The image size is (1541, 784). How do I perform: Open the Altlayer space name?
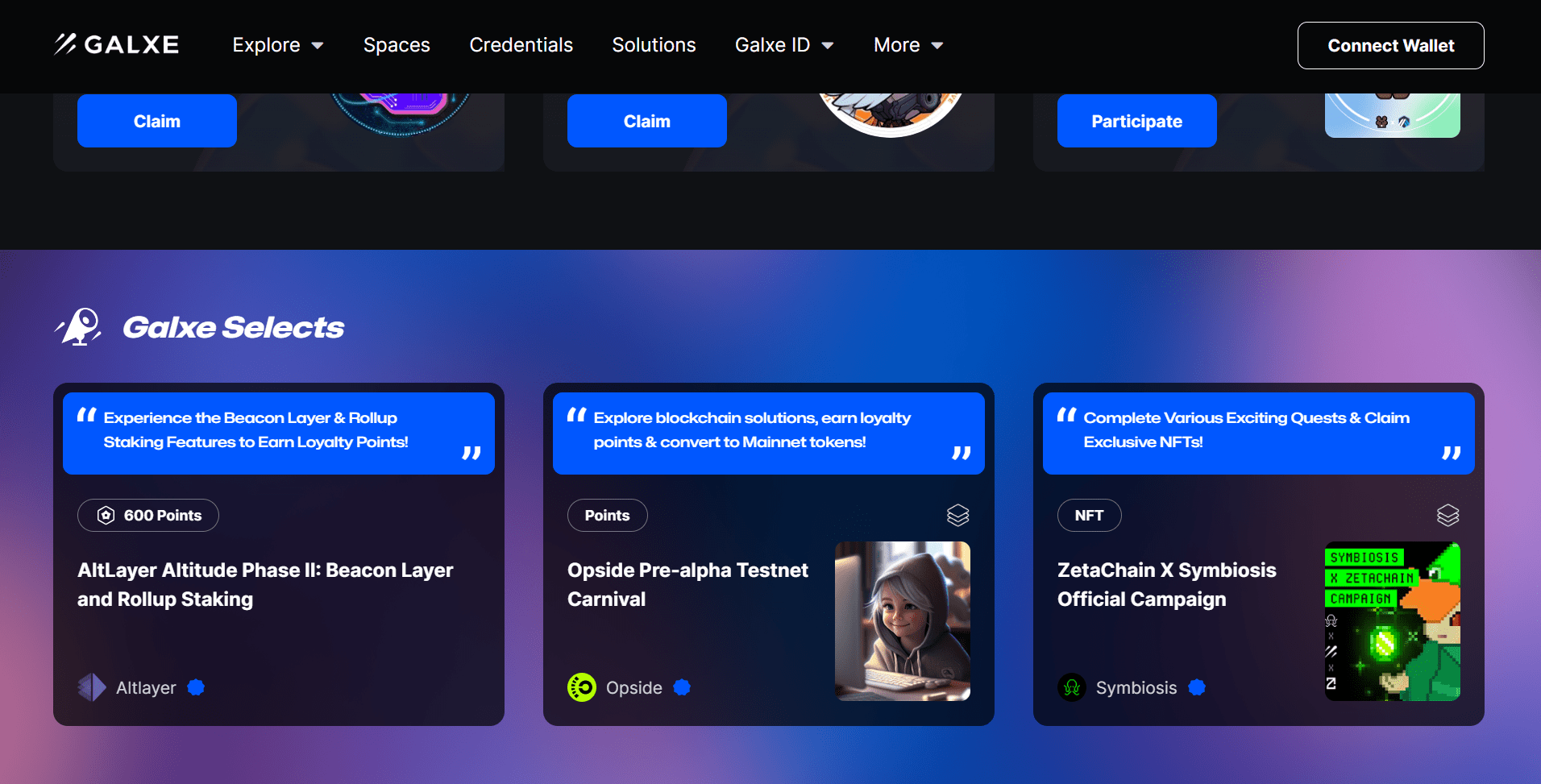[x=146, y=687]
